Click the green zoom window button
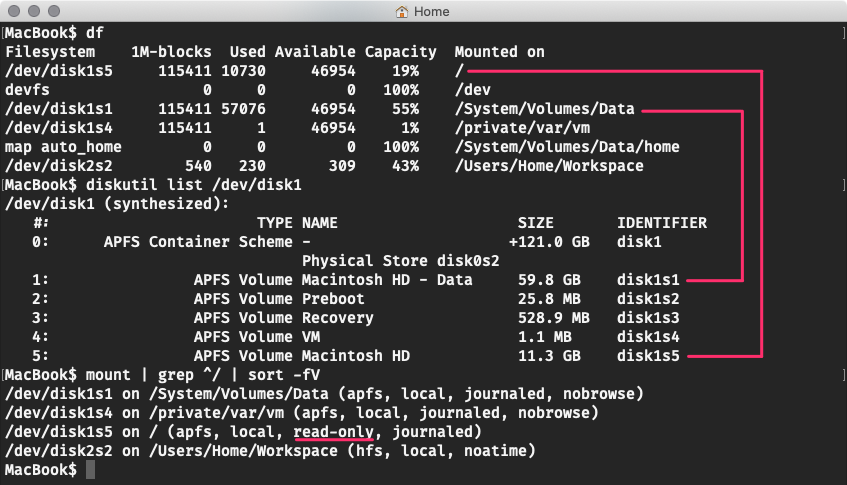Image resolution: width=847 pixels, height=485 pixels. coord(53,11)
